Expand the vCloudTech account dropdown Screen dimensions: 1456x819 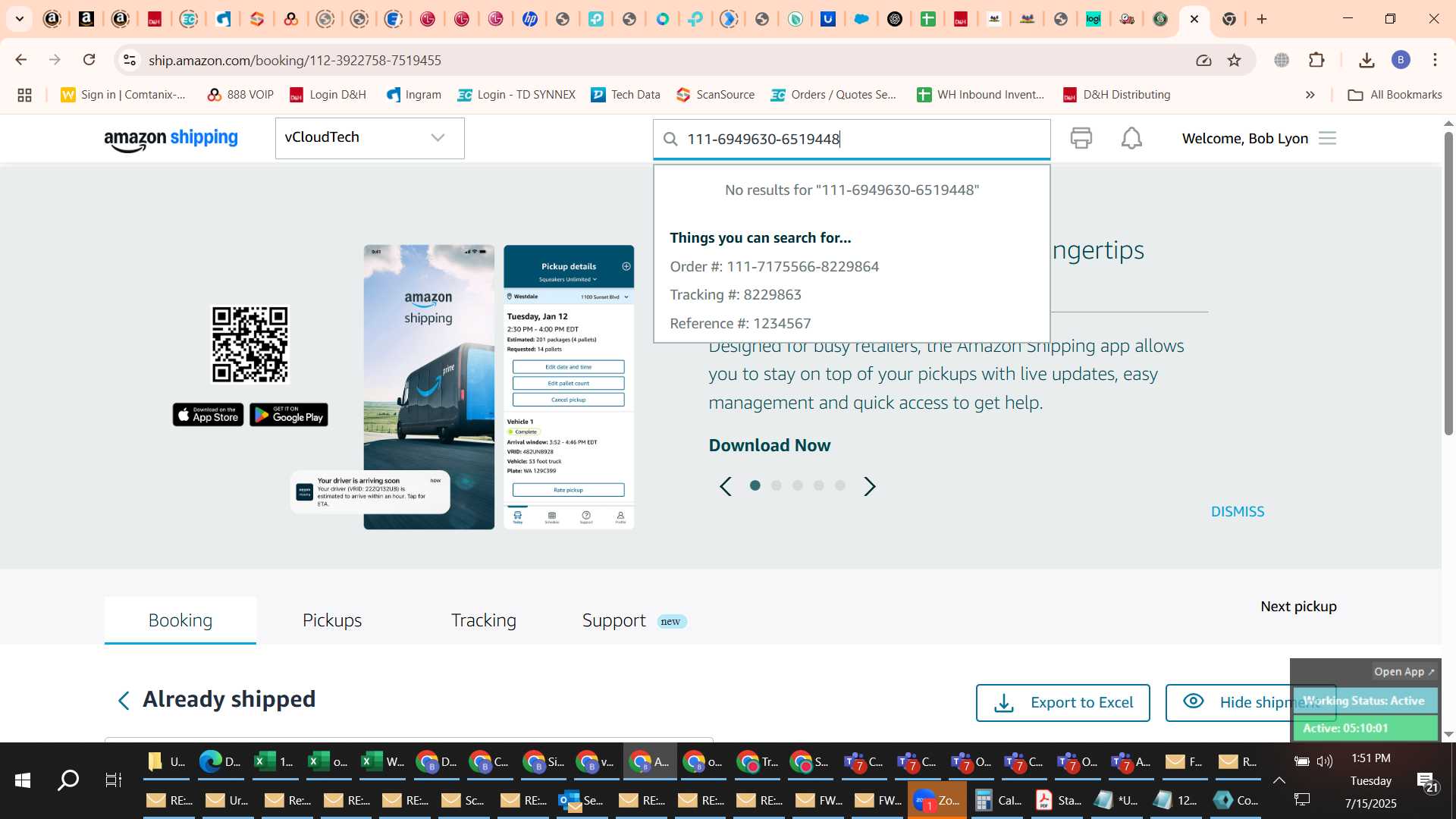tap(370, 138)
